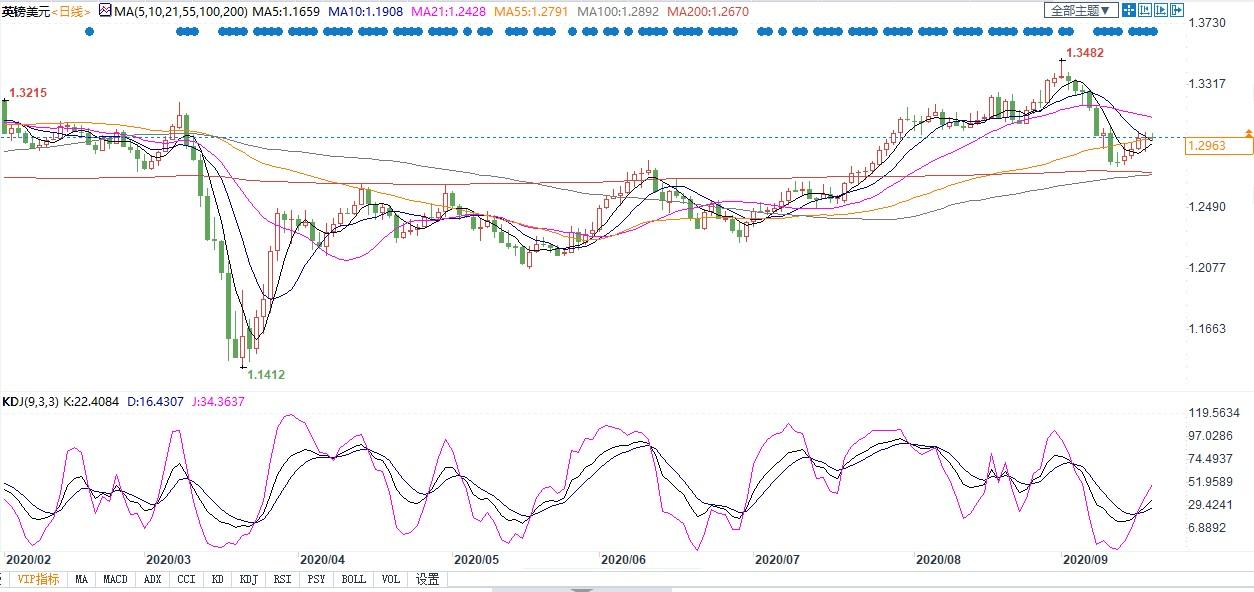
Task: Click the 2020/03 date axis label
Action: tap(169, 560)
